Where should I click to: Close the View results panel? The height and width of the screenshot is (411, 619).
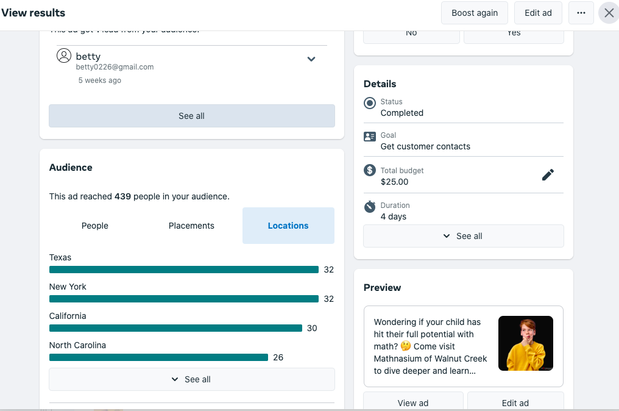point(608,13)
